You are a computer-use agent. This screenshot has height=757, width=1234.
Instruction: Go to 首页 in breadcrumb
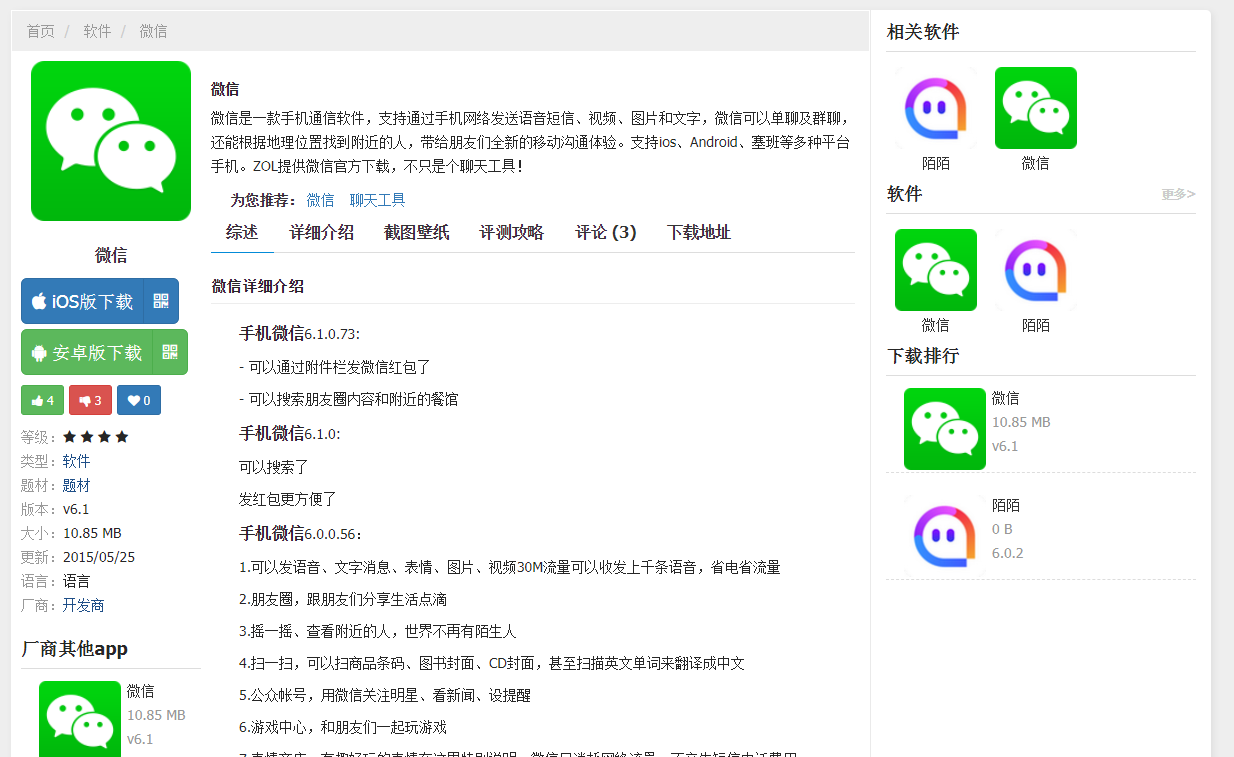[41, 31]
